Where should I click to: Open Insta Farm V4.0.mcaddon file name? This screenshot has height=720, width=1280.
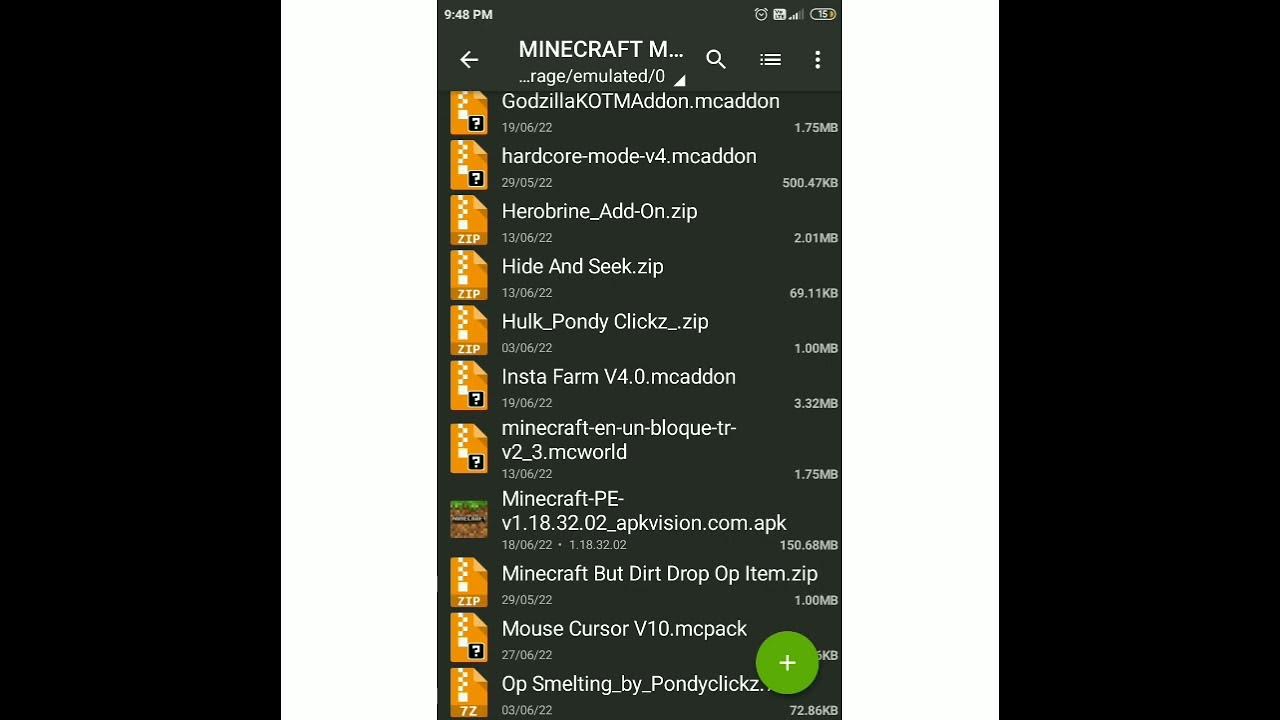coord(618,376)
